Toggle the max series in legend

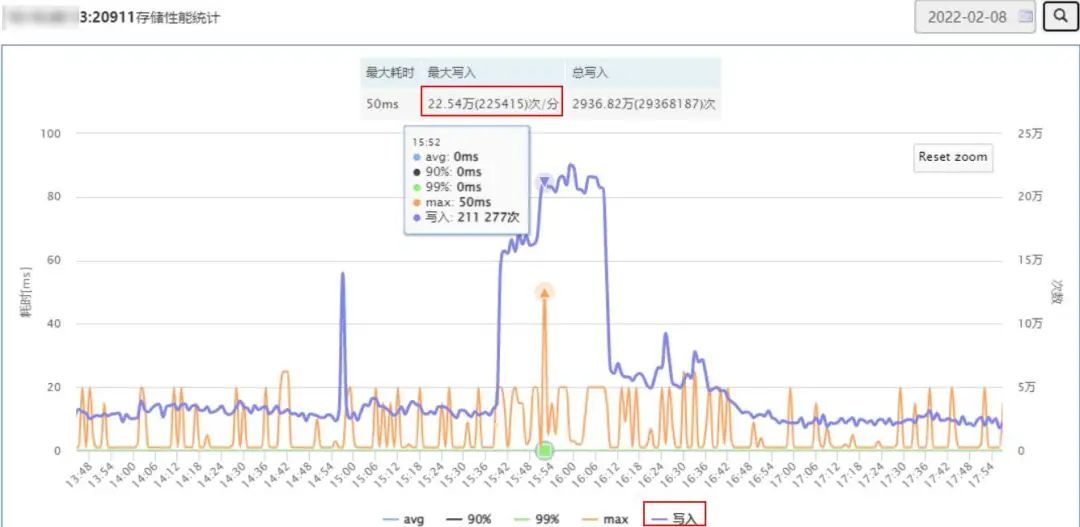603,519
